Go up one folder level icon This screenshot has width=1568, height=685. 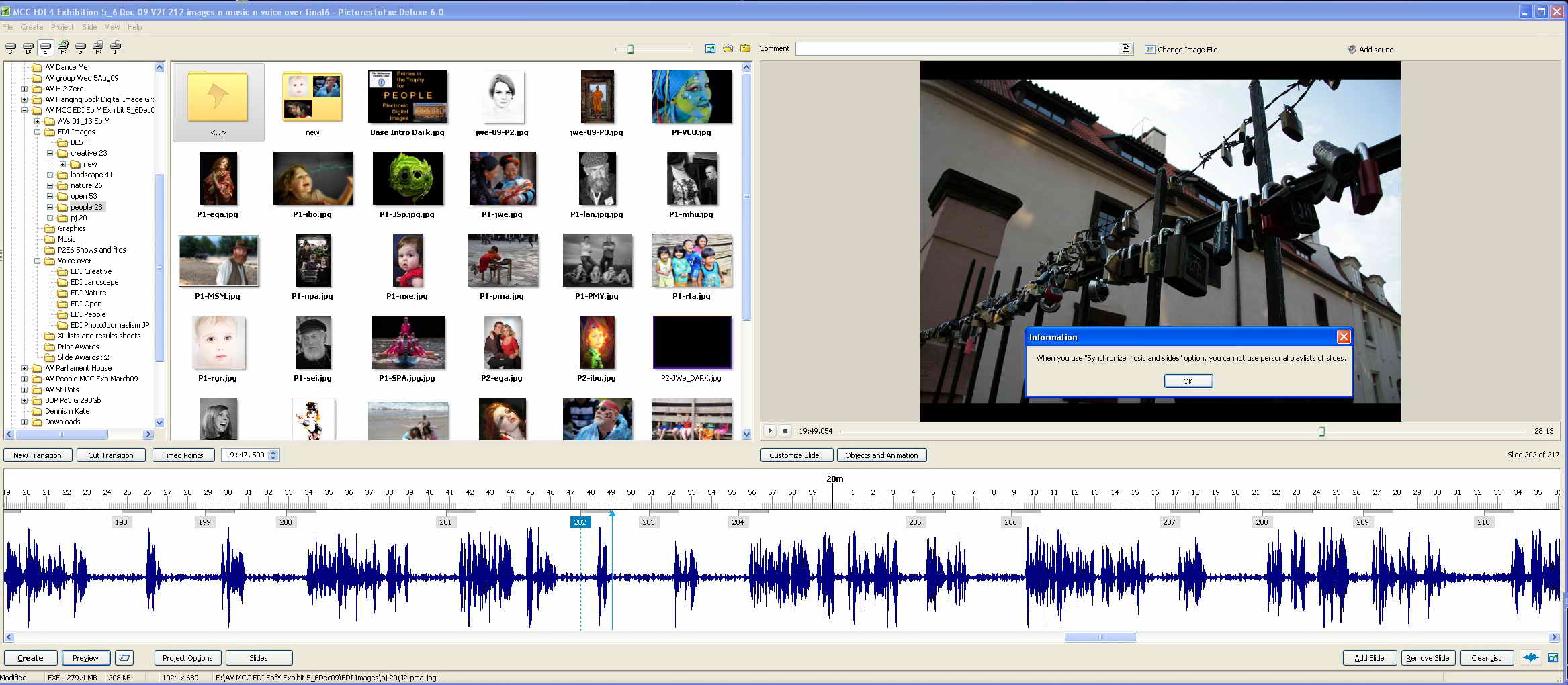click(x=745, y=48)
